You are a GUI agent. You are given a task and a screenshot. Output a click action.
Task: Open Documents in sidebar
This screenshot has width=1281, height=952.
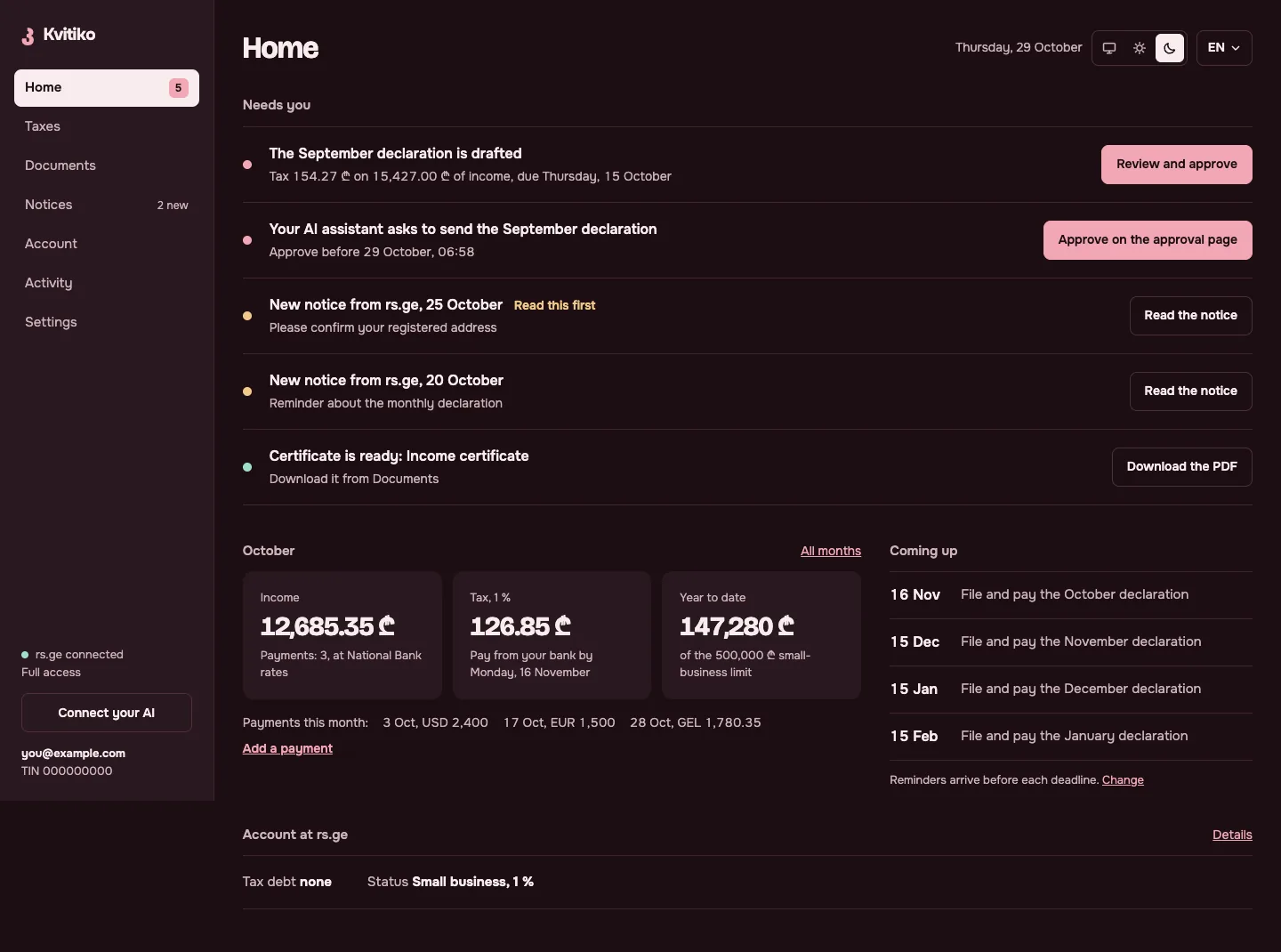[x=107, y=165]
